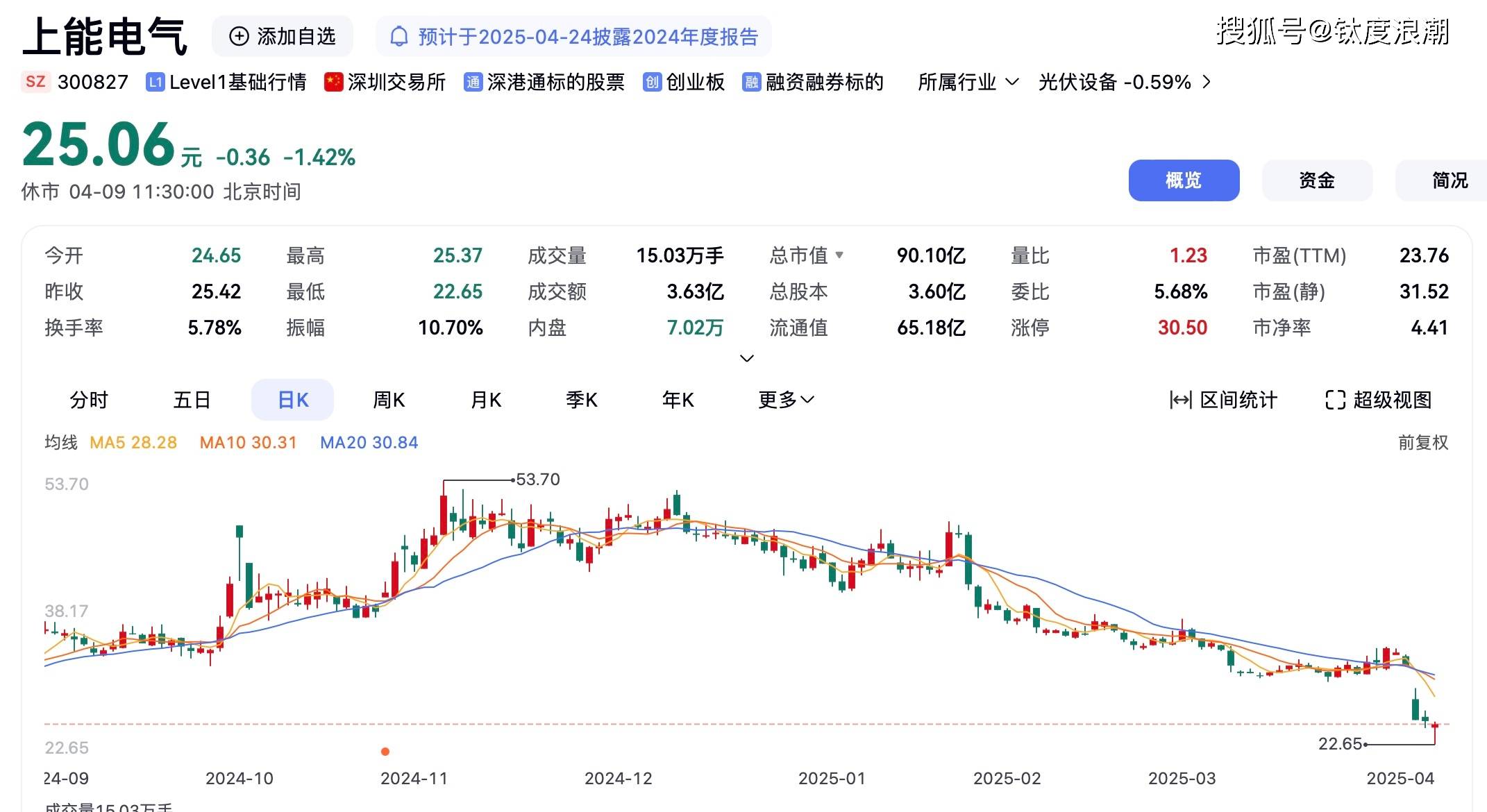Click the plus icon in 添加自选
Screen dimensions: 1487x812
click(x=239, y=37)
